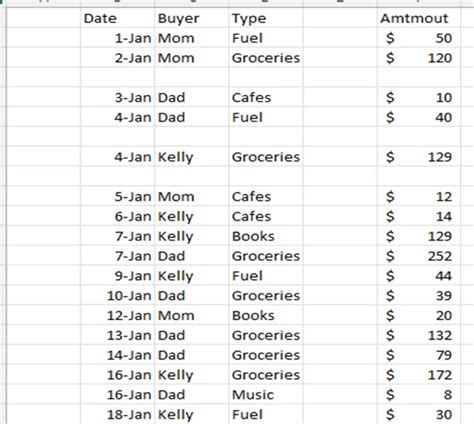
Task: Select the Amtmout header cell
Action: click(419, 18)
